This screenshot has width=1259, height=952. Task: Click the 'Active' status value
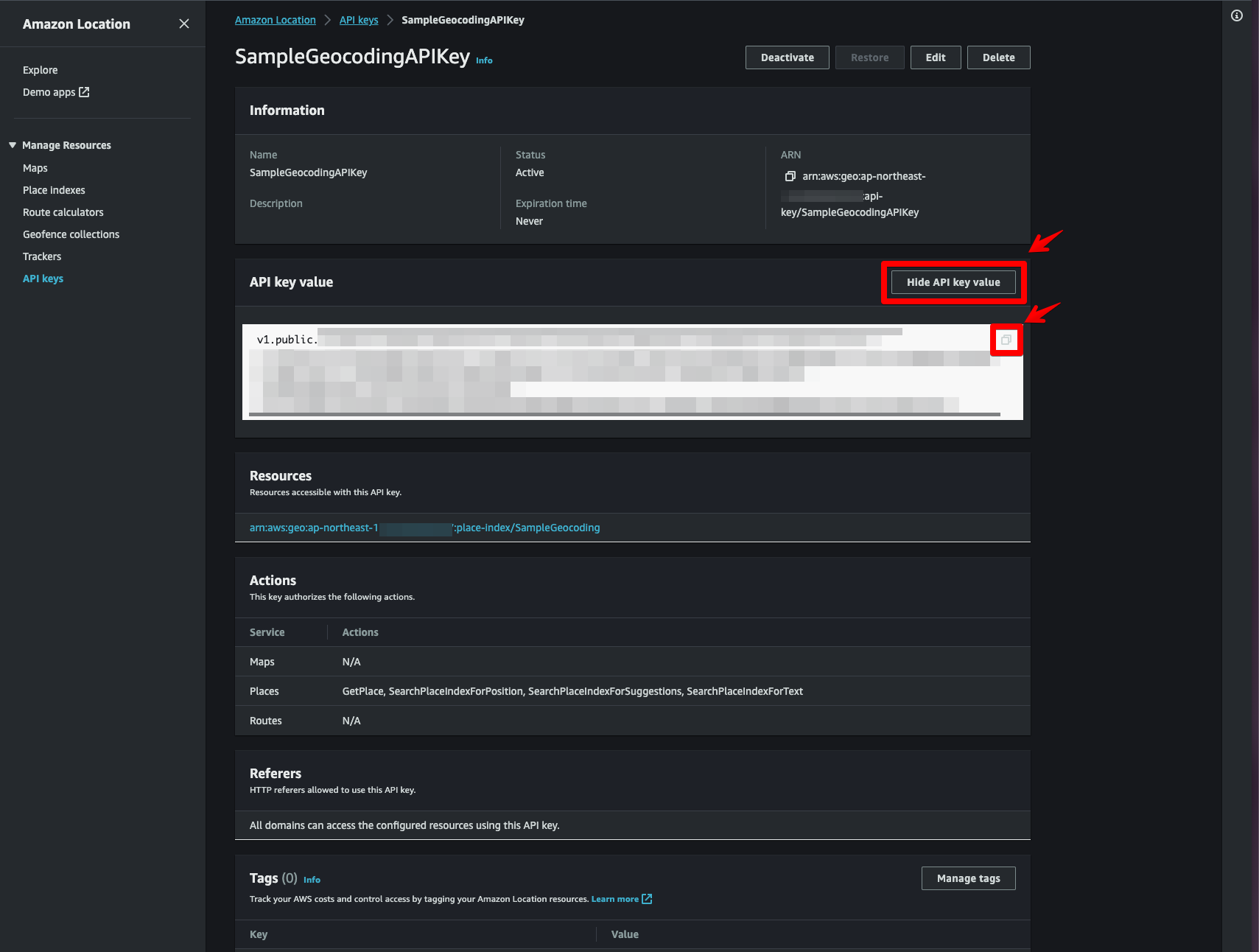(x=530, y=172)
